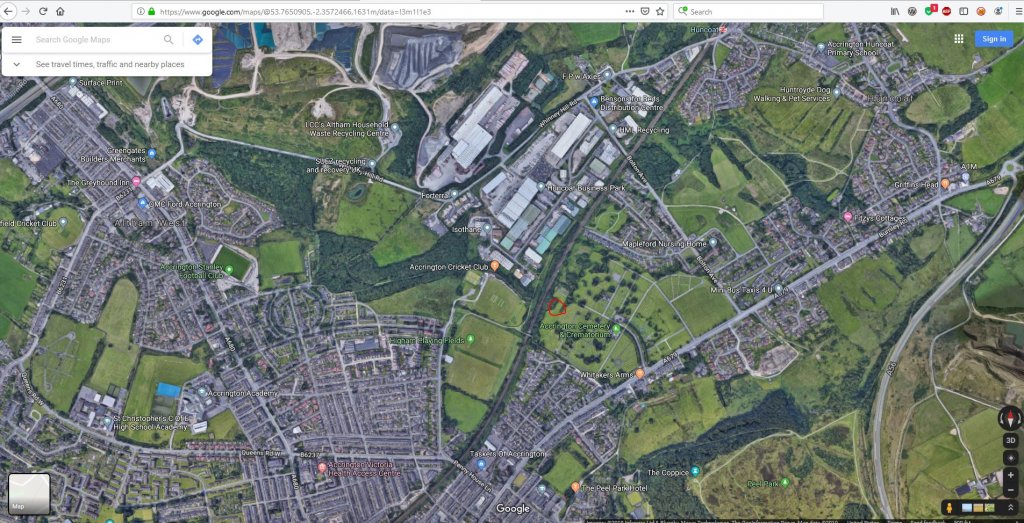Expand travel times, traffic and nearby places
This screenshot has width=1024, height=523.
(x=17, y=64)
